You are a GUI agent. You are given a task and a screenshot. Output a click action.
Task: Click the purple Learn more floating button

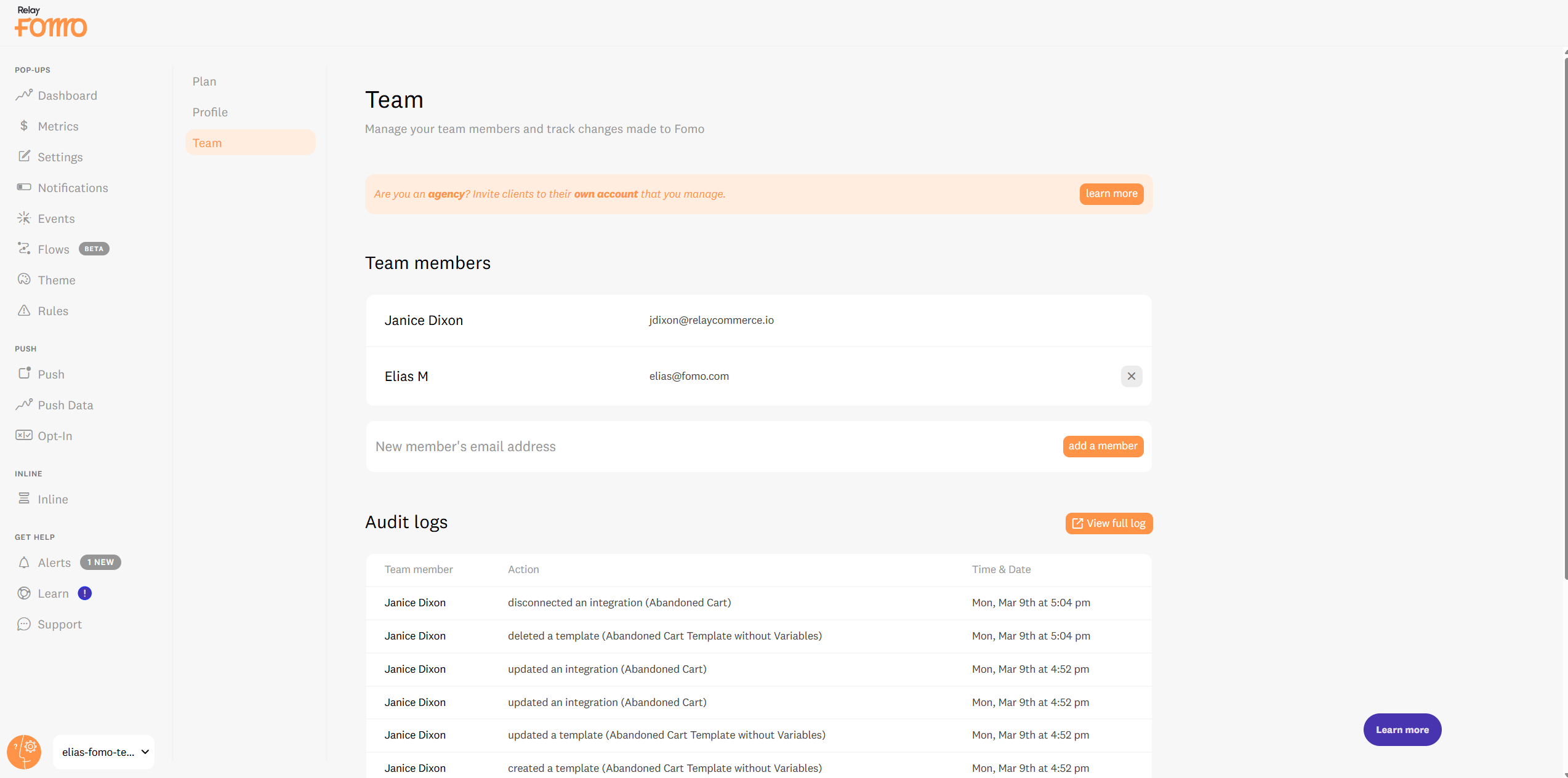point(1402,729)
